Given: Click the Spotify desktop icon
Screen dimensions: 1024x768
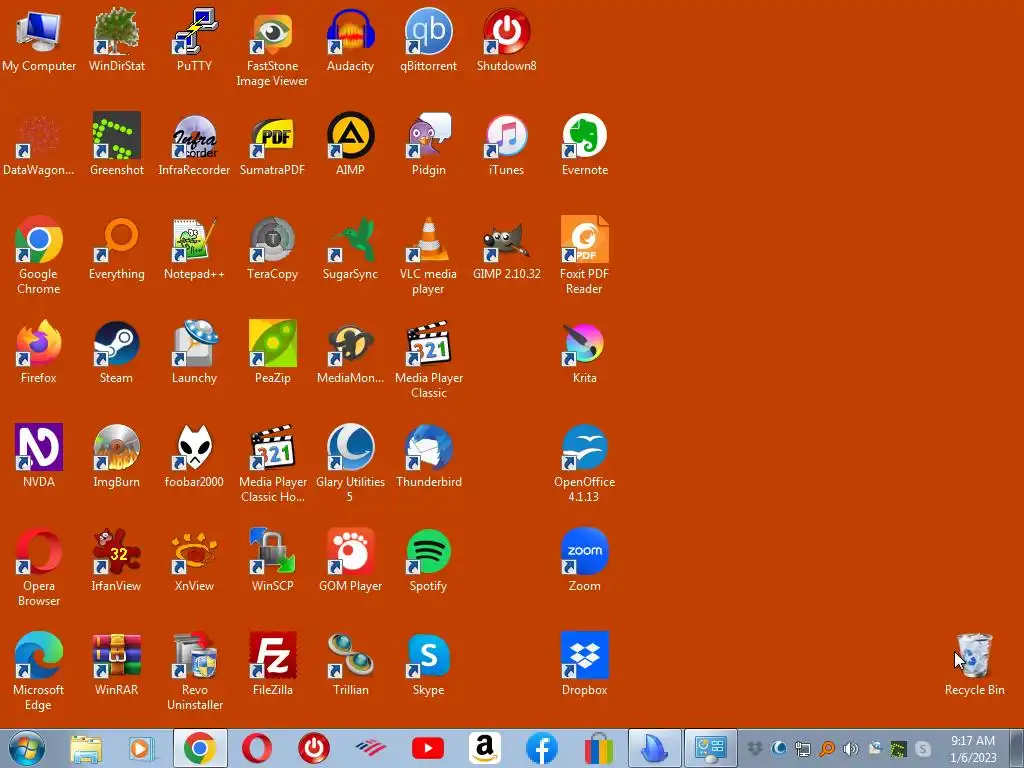Looking at the screenshot, I should point(428,551).
